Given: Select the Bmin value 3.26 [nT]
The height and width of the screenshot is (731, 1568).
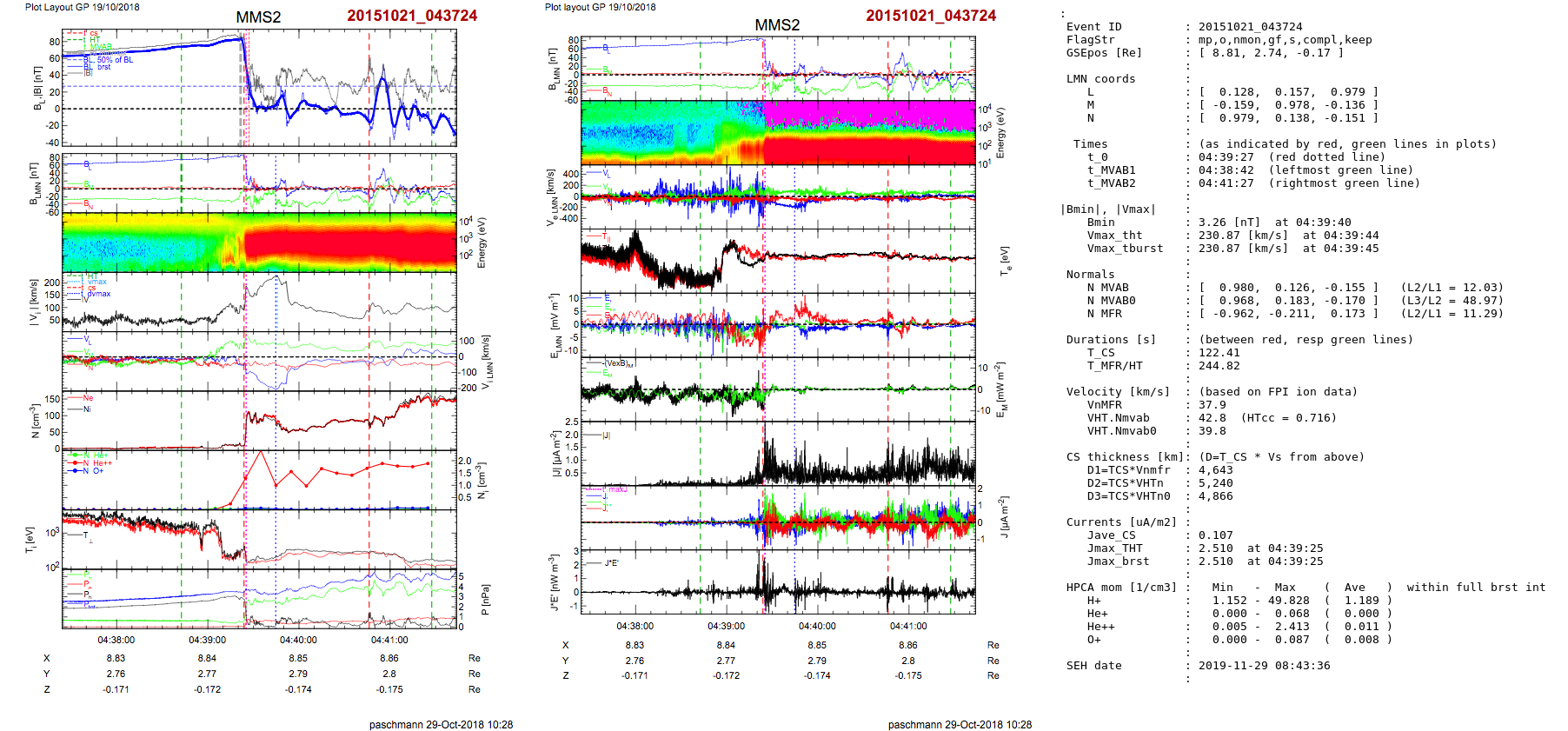Looking at the screenshot, I should pos(1231,223).
